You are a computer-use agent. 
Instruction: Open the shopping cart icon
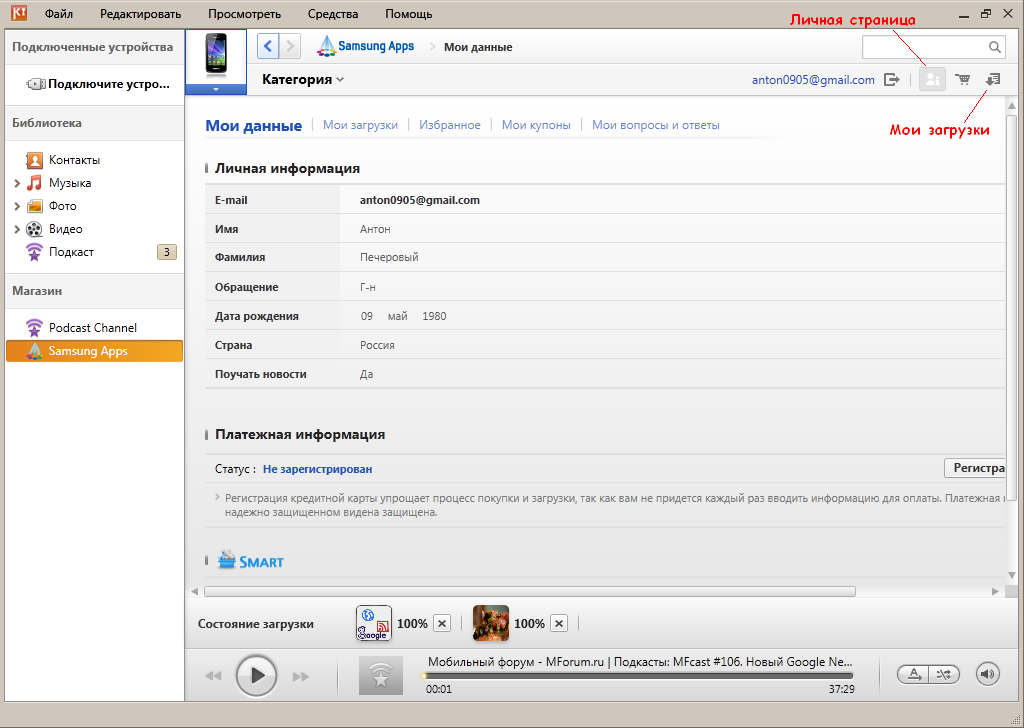(962, 80)
